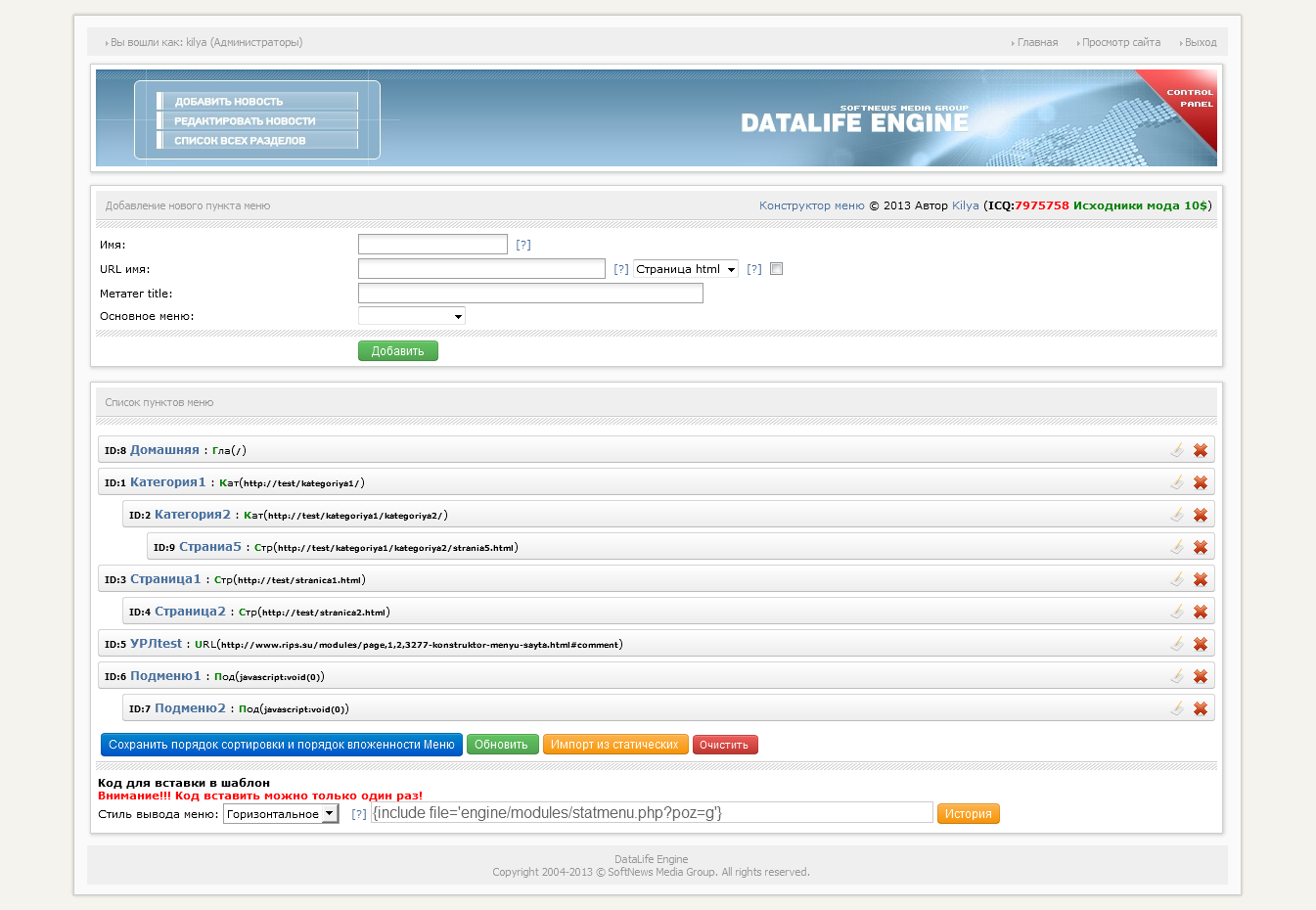1316x910 pixels.
Task: Log out via Выход link
Action: 1201,42
